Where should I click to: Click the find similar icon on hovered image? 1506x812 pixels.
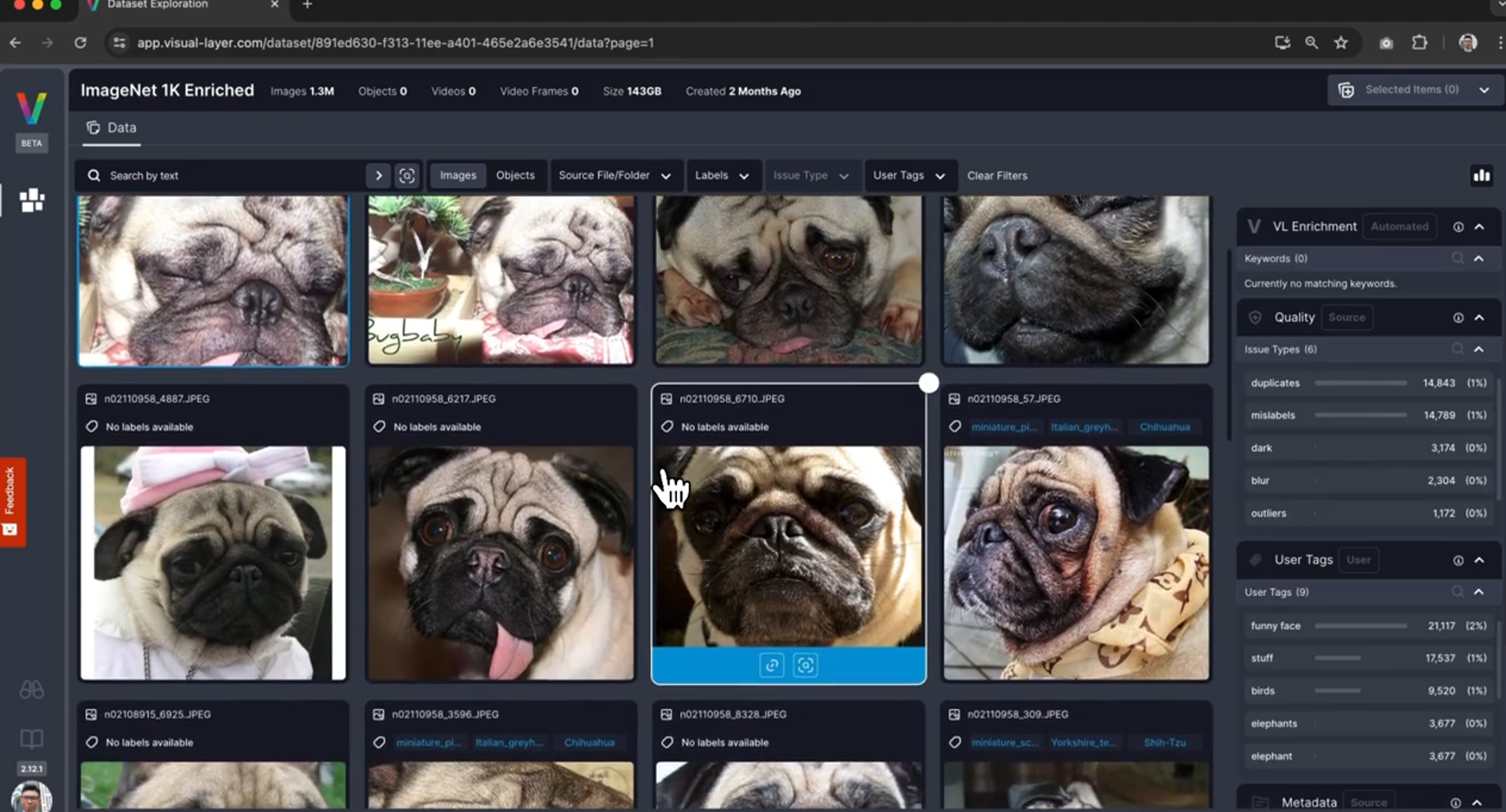point(805,665)
